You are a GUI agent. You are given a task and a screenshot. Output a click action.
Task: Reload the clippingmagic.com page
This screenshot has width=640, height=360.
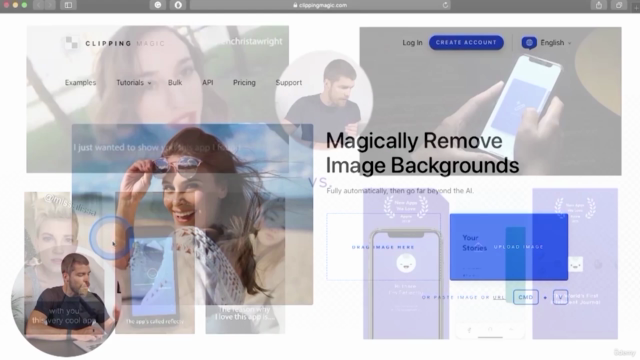[x=445, y=5]
